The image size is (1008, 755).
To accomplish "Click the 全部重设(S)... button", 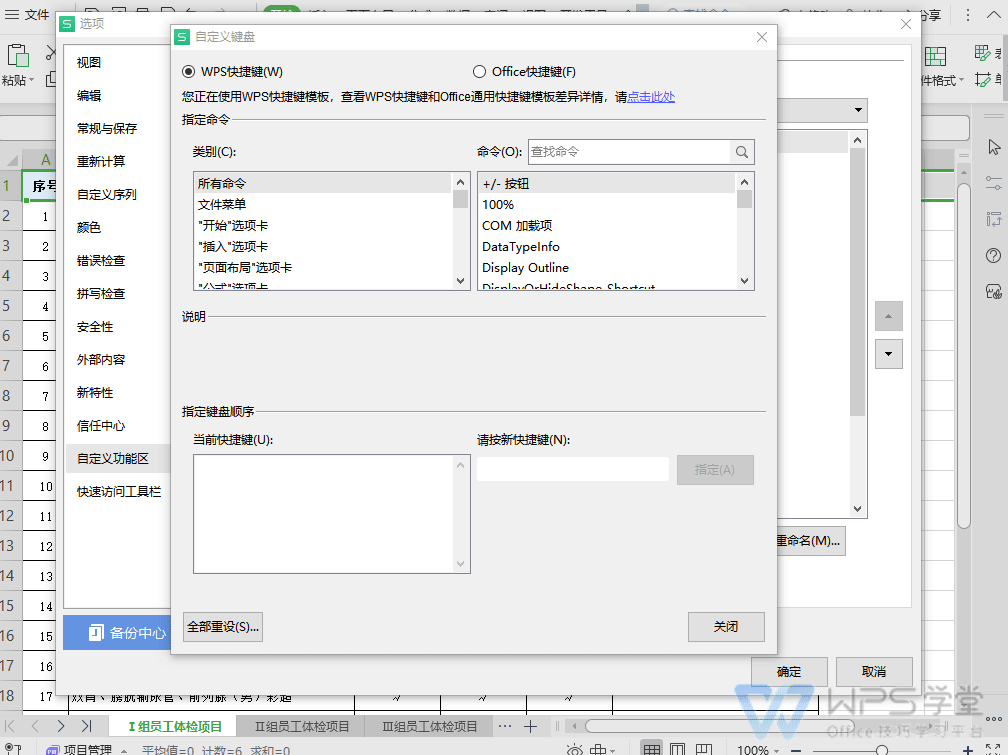I will (x=223, y=627).
